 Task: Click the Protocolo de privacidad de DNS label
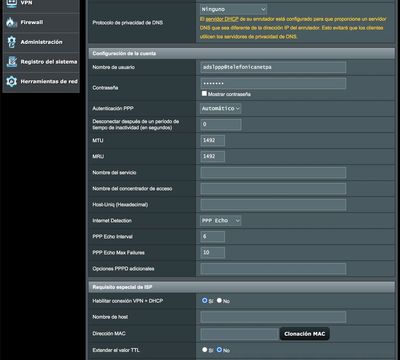tap(128, 23)
